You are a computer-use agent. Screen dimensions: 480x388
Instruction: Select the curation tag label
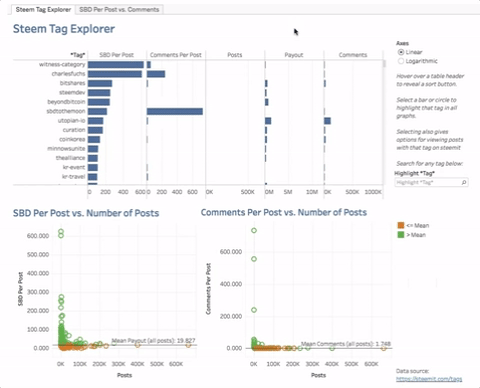coord(74,130)
